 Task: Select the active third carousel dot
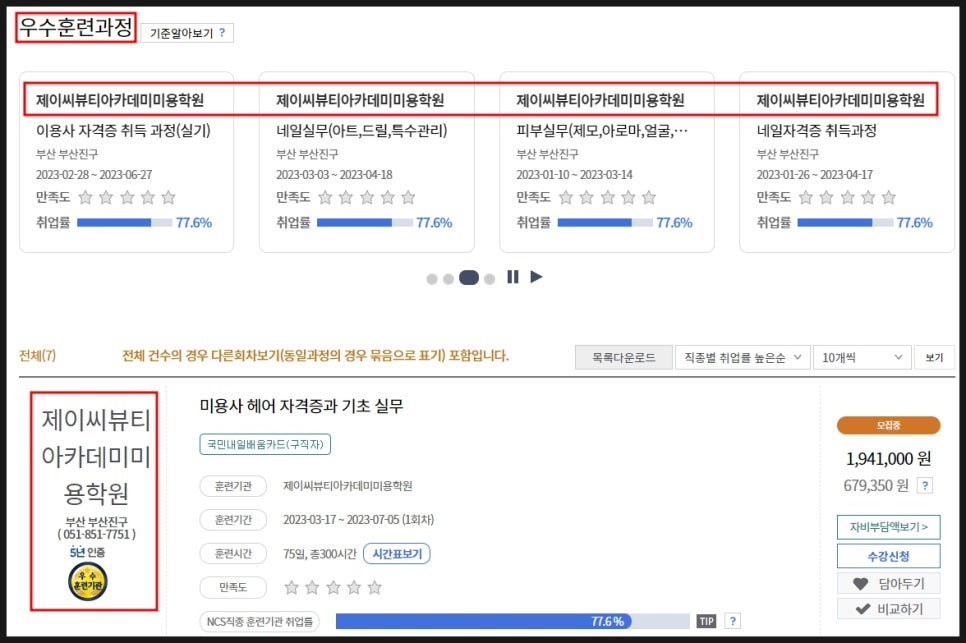coord(469,278)
